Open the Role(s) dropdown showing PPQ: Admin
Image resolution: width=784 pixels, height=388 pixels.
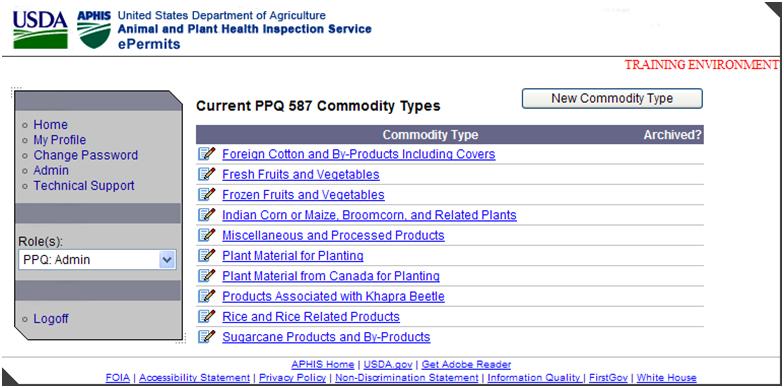(x=98, y=260)
